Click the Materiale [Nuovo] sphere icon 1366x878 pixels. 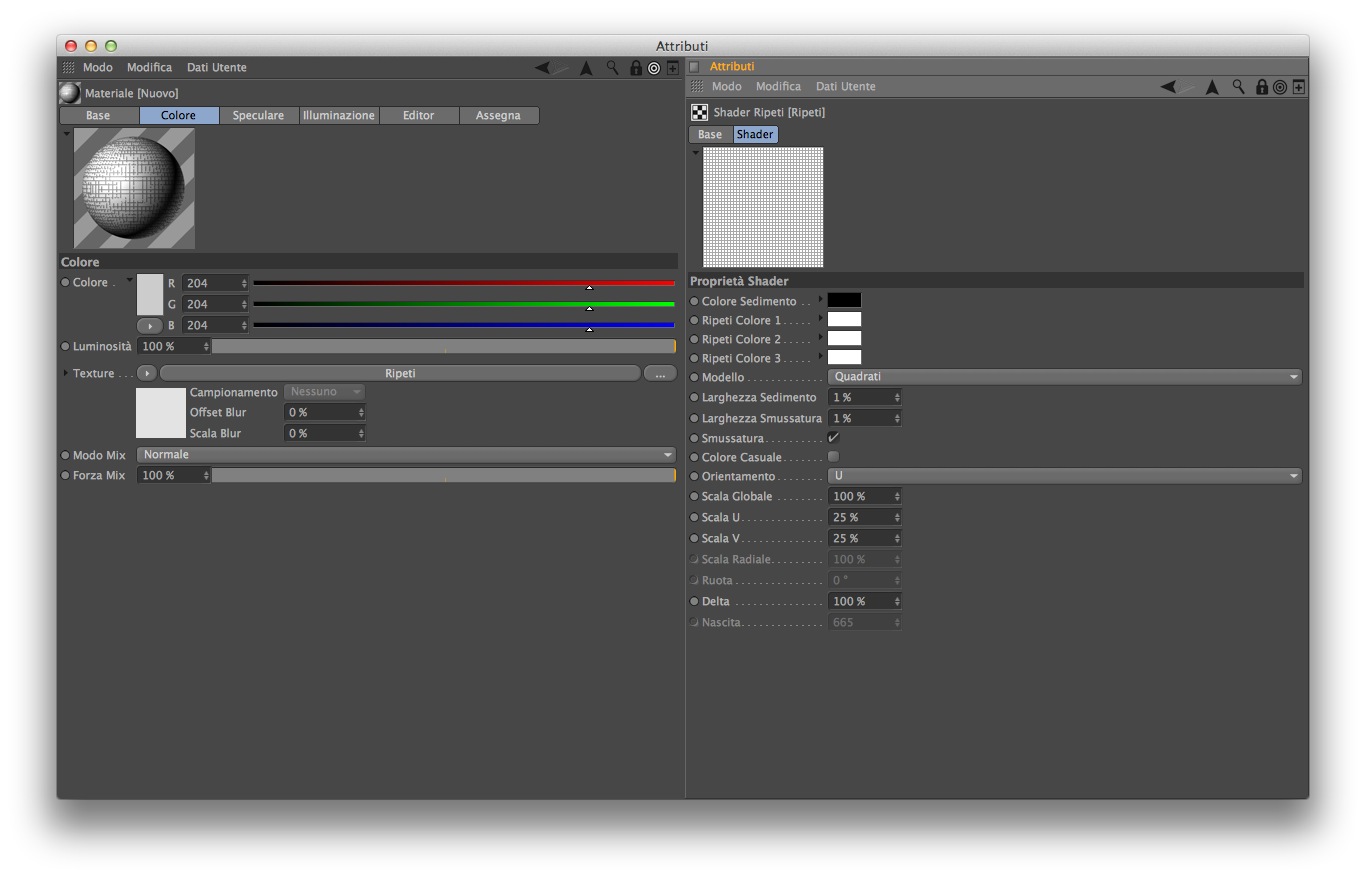(70, 93)
